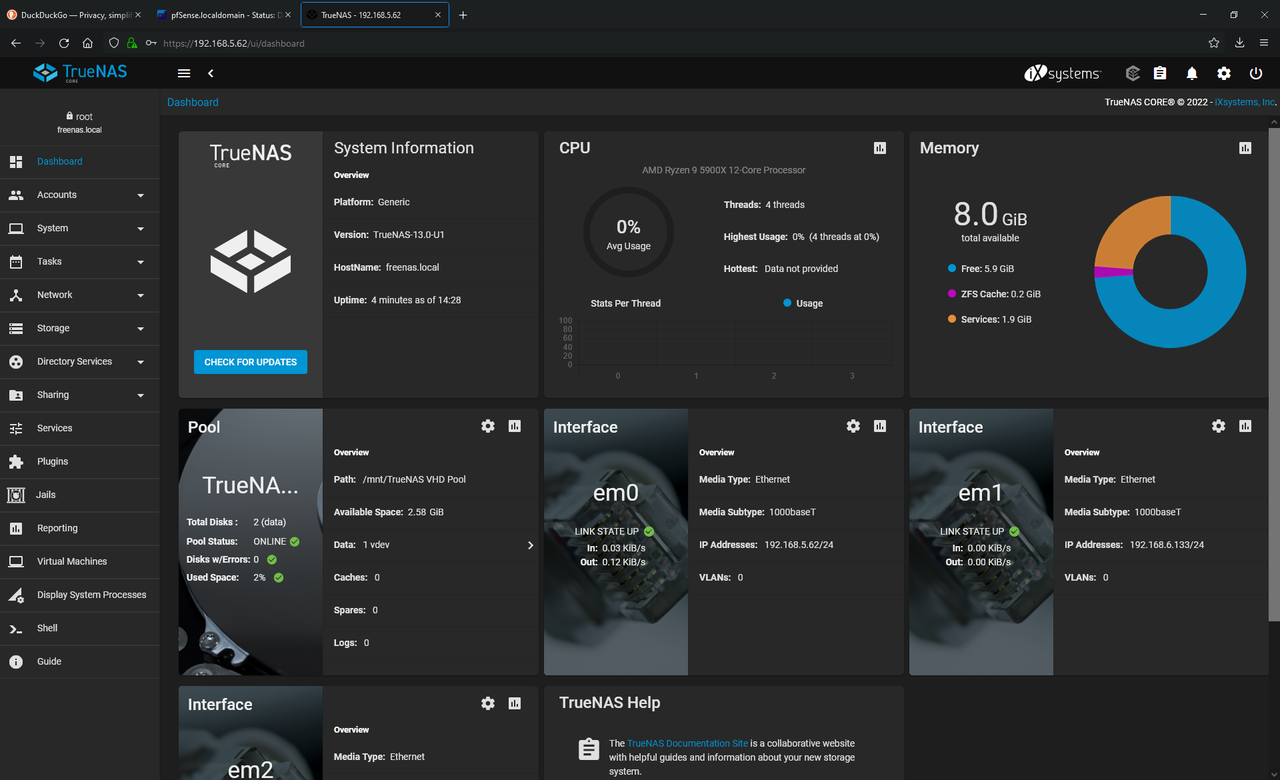Open the Guide menu item
Screen dimensions: 1280x780
point(80,661)
